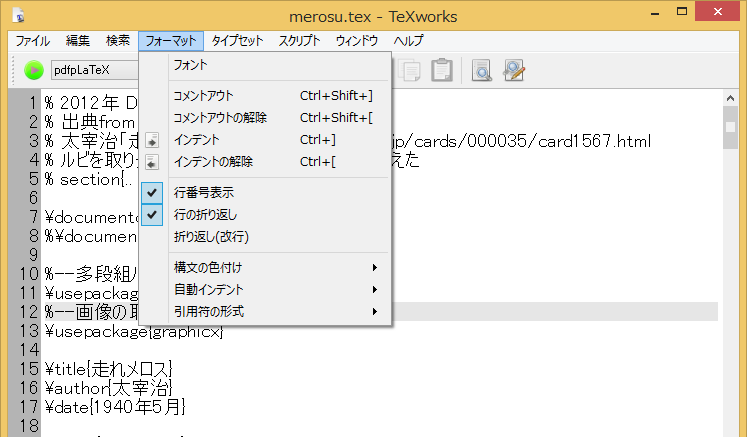This screenshot has width=747, height=437.
Task: Click the Copy icon in toolbar
Action: [x=408, y=70]
